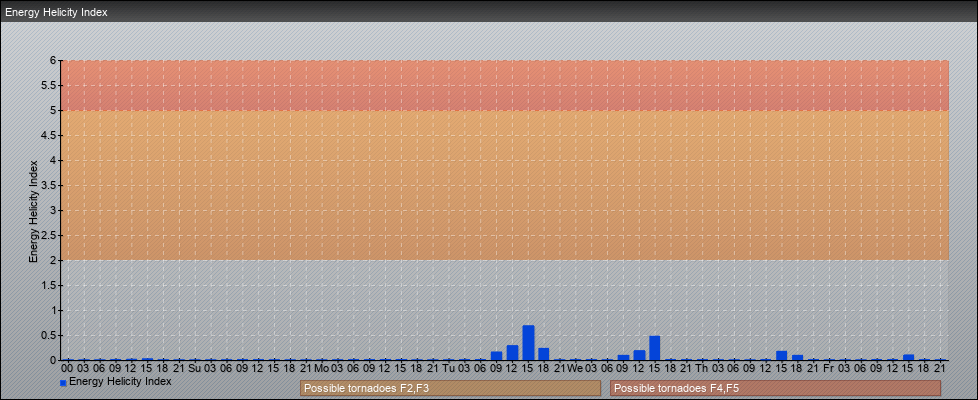Click the 'Tu' day label on axis
The height and width of the screenshot is (400, 978).
[448, 369]
